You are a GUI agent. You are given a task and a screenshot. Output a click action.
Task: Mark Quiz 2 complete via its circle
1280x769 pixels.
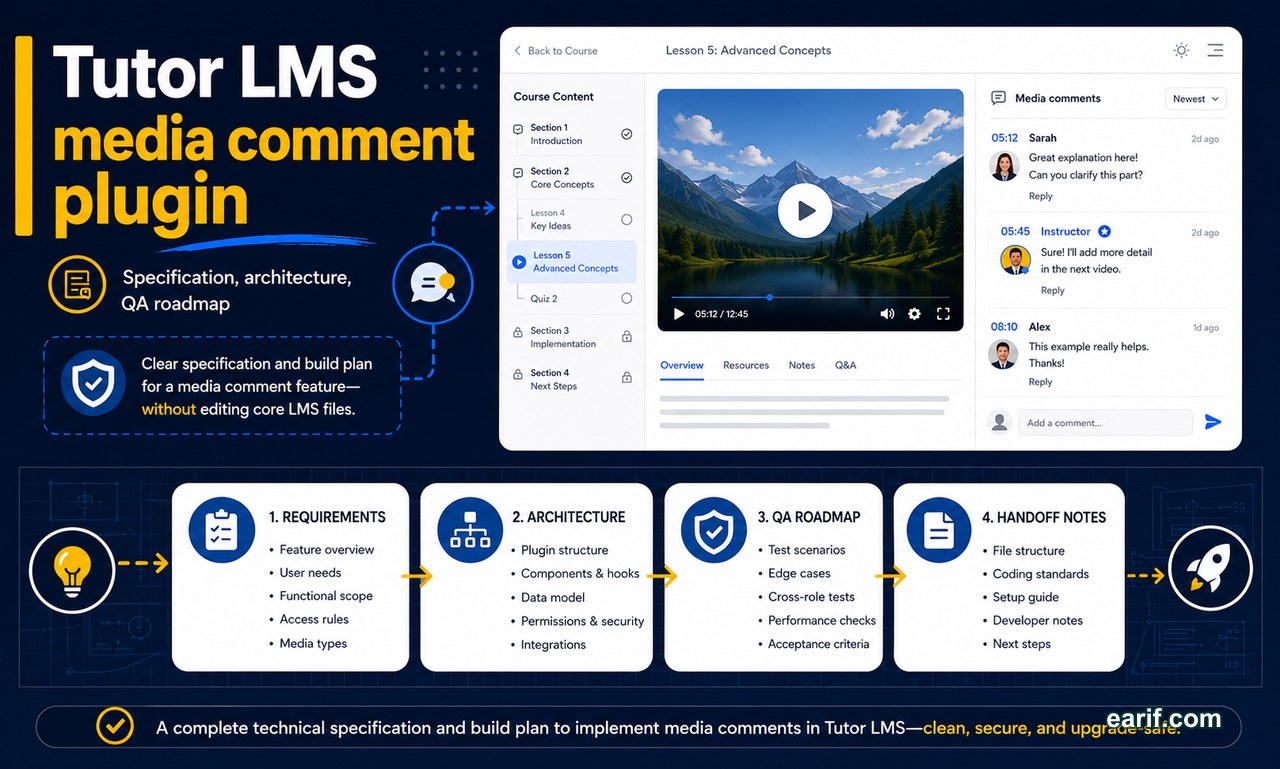pos(627,298)
